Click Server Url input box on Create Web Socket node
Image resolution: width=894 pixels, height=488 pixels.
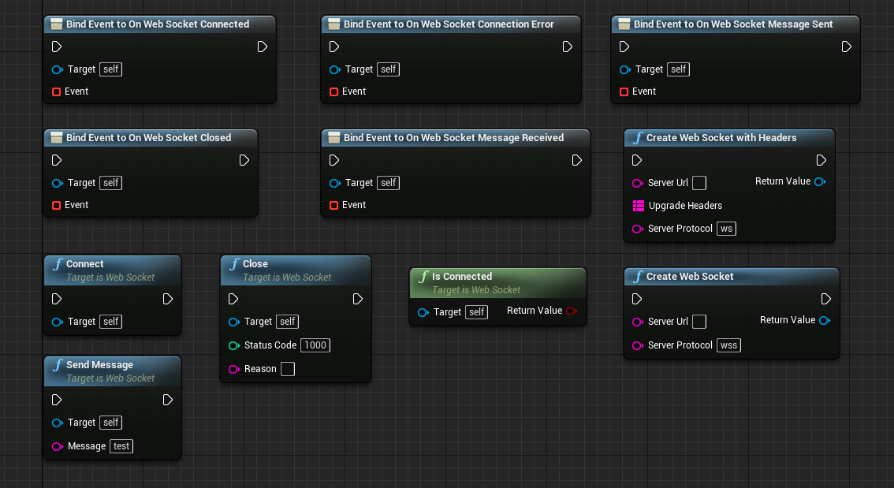coord(700,322)
